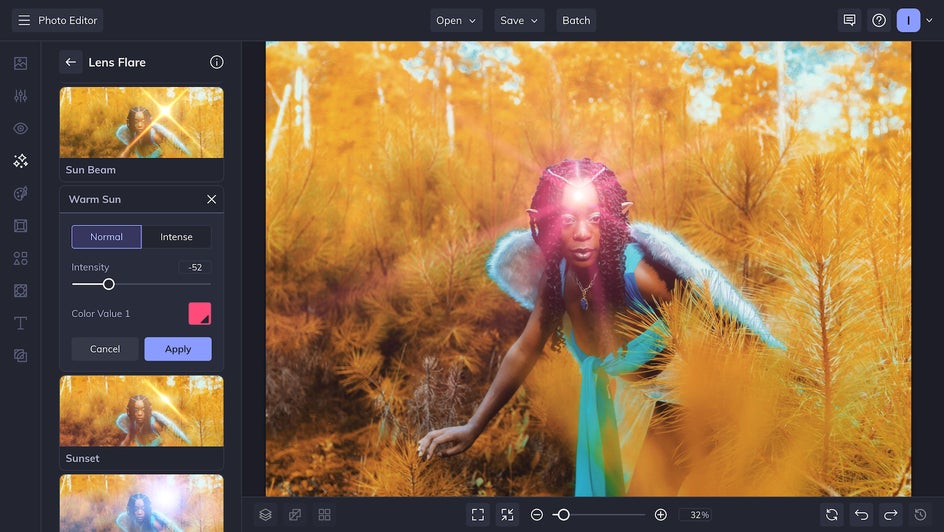Click the collapse-arrows zoom icon
The height and width of the screenshot is (532, 944).
[508, 515]
